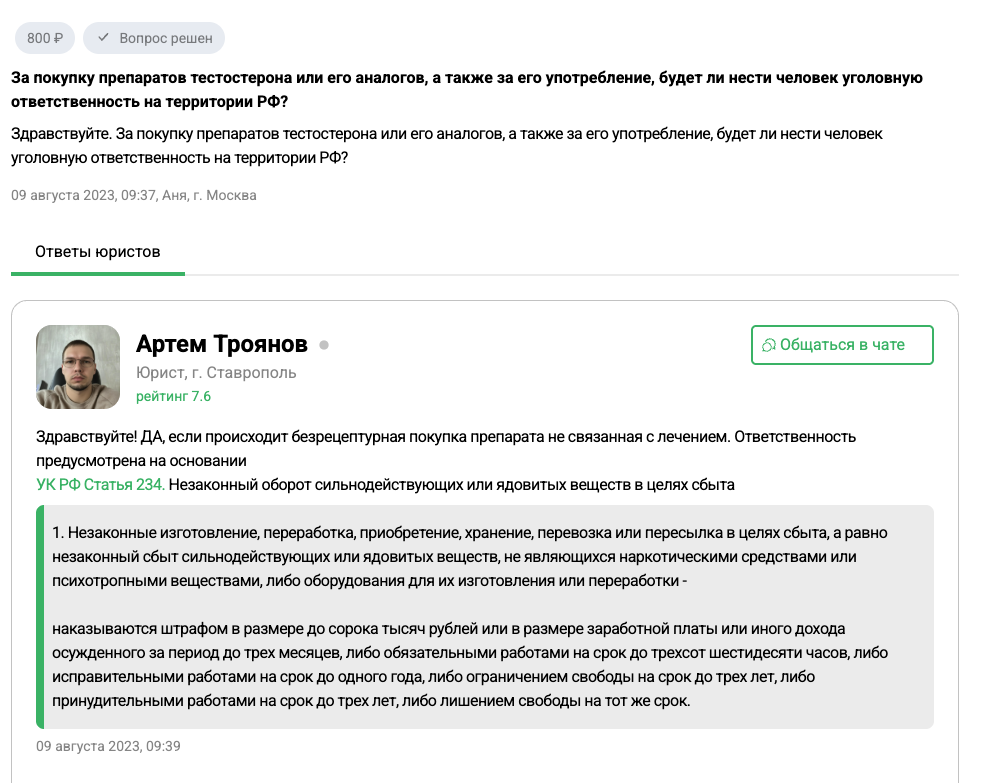The height and width of the screenshot is (783, 999).
Task: Click the checkmark icon in Вопрос решен
Action: pyautogui.click(x=103, y=38)
